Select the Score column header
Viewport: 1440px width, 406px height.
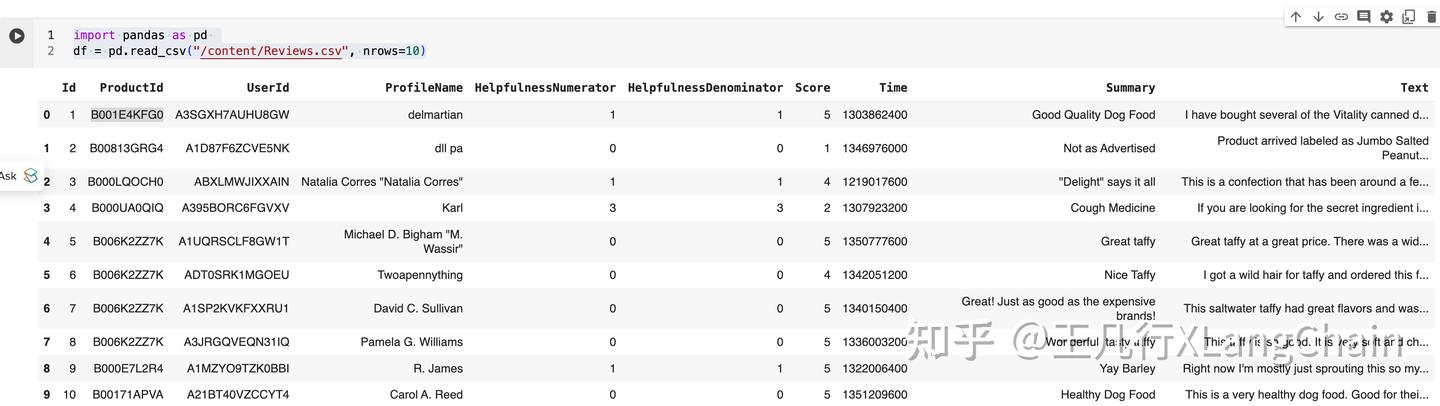tap(812, 88)
